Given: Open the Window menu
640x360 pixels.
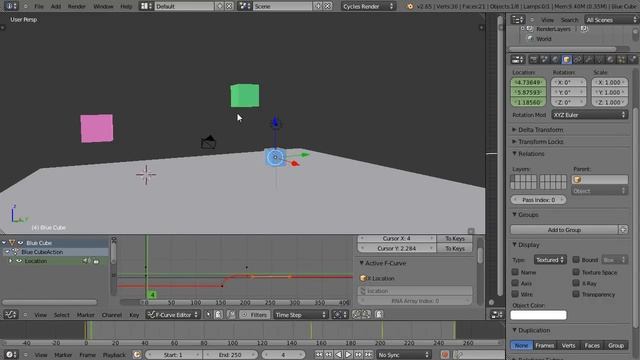Looking at the screenshot, I should 103,6.
